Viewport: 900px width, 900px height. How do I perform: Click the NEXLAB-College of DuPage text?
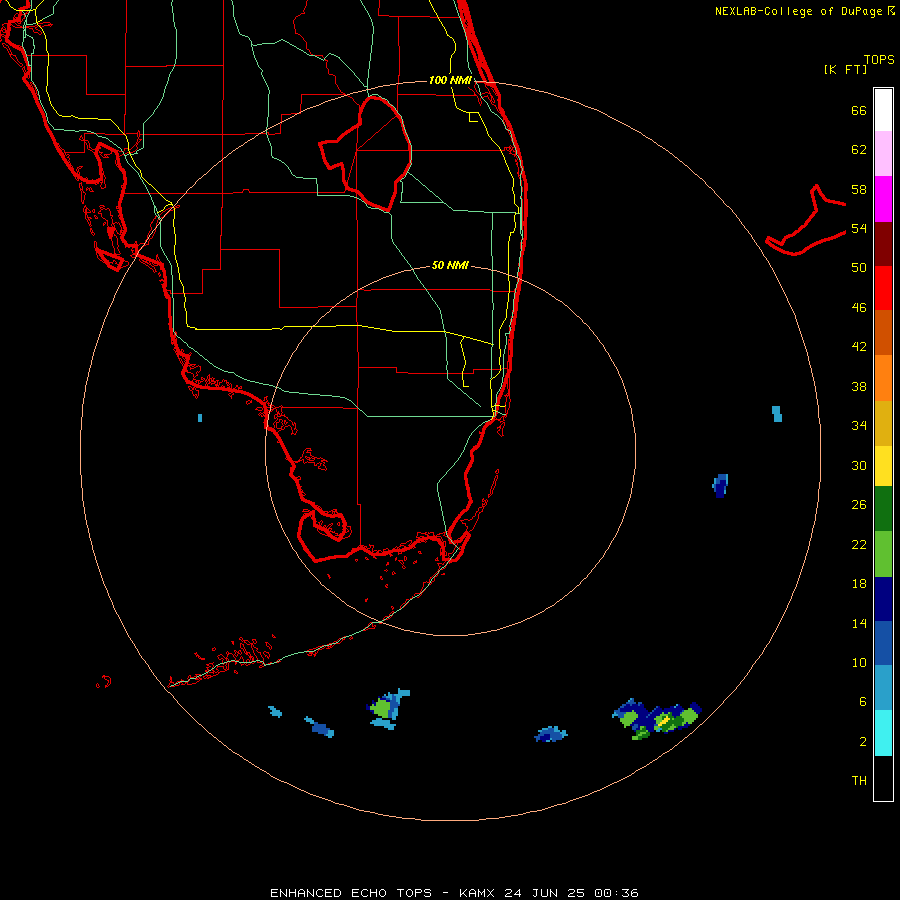click(798, 11)
